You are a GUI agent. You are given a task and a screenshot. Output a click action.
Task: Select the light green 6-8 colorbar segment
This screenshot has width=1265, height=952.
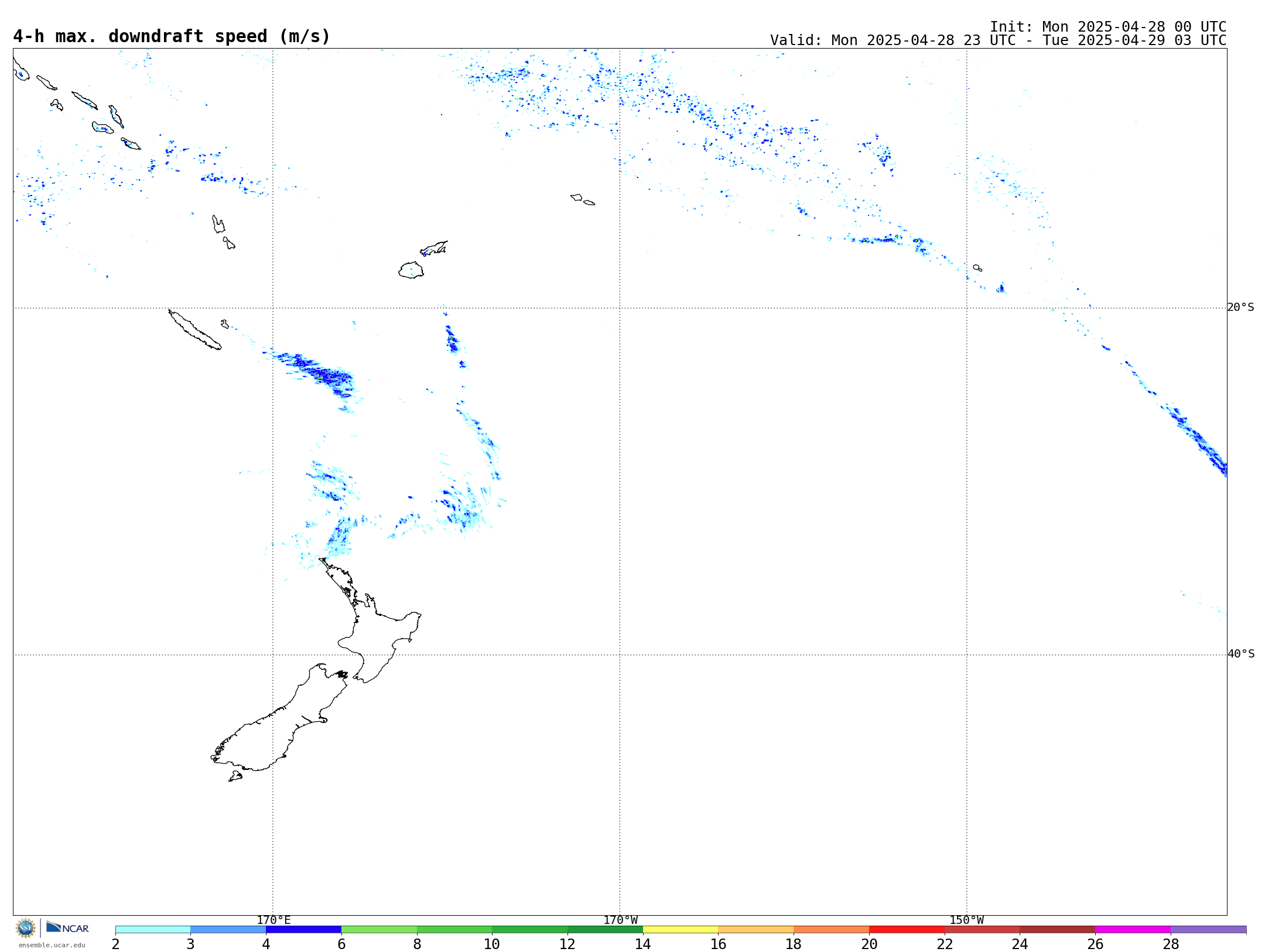[379, 930]
